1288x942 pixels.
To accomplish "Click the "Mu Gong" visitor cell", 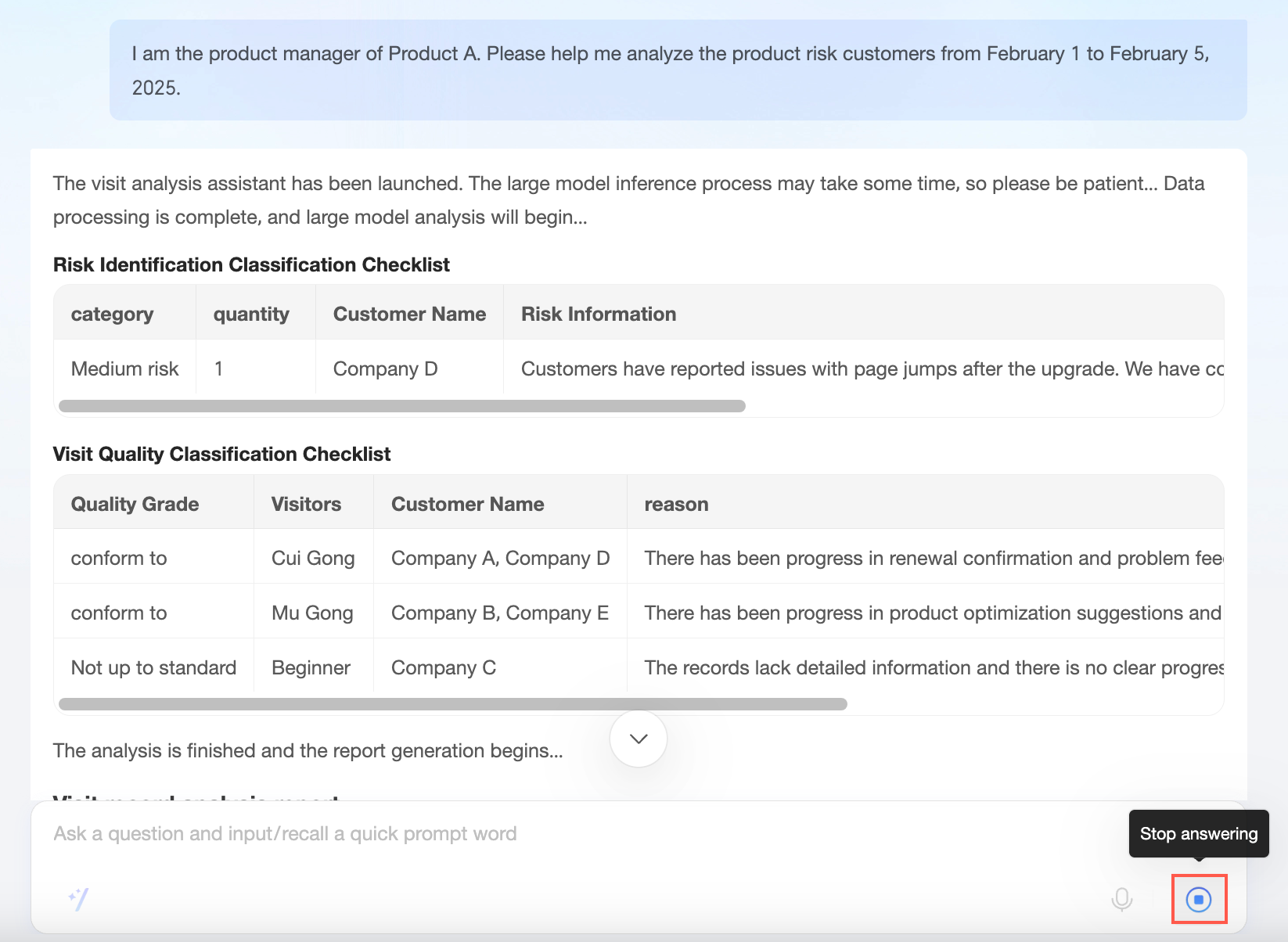I will [312, 613].
